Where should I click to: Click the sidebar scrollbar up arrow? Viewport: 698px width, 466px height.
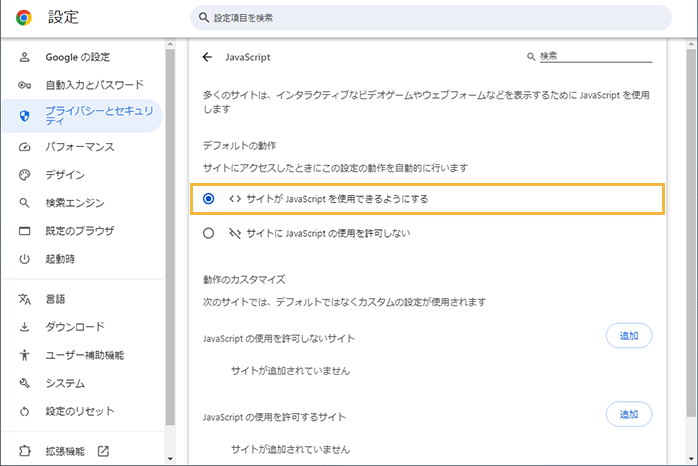(x=170, y=44)
